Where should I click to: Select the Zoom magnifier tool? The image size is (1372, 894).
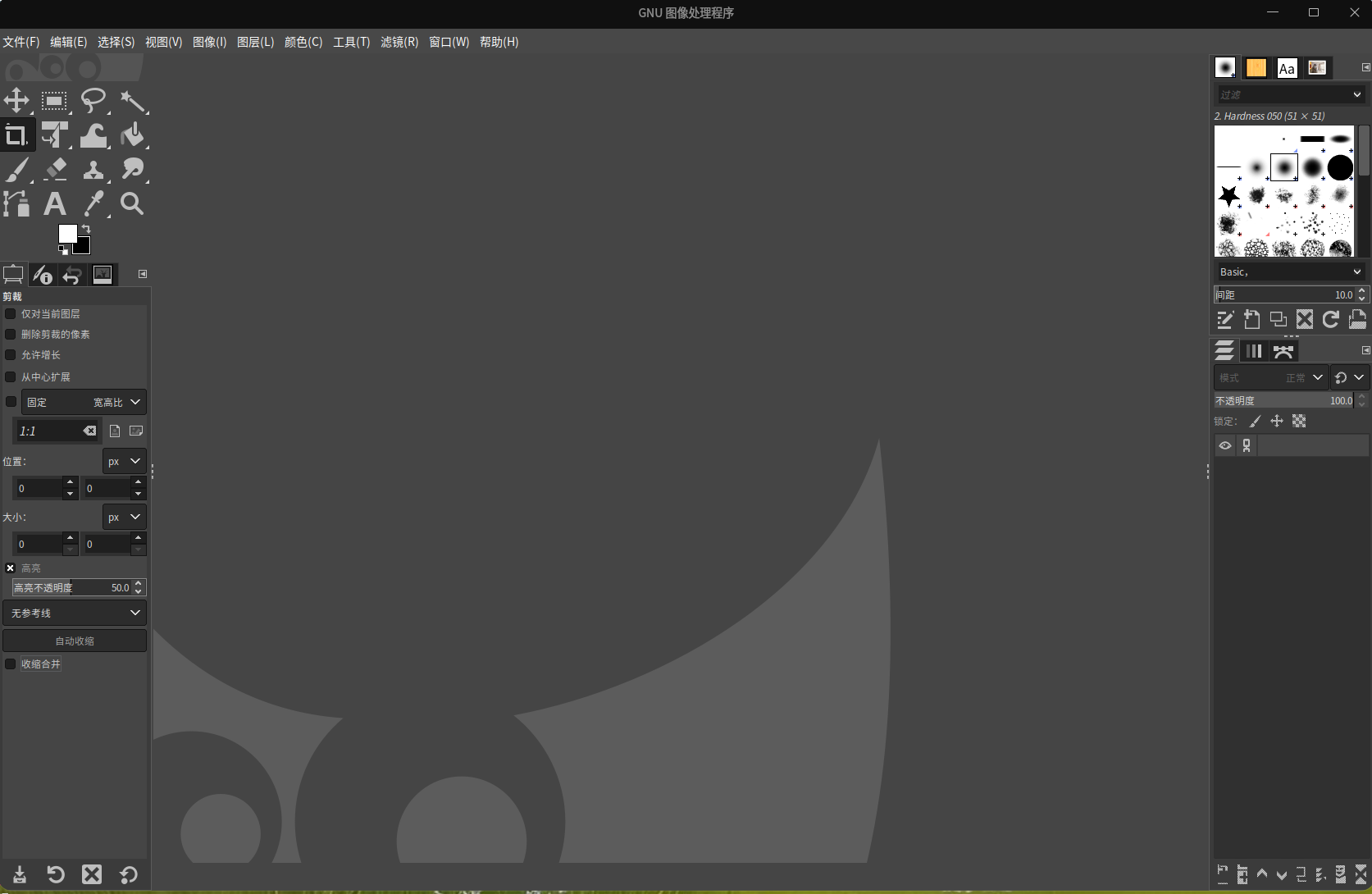[x=132, y=203]
